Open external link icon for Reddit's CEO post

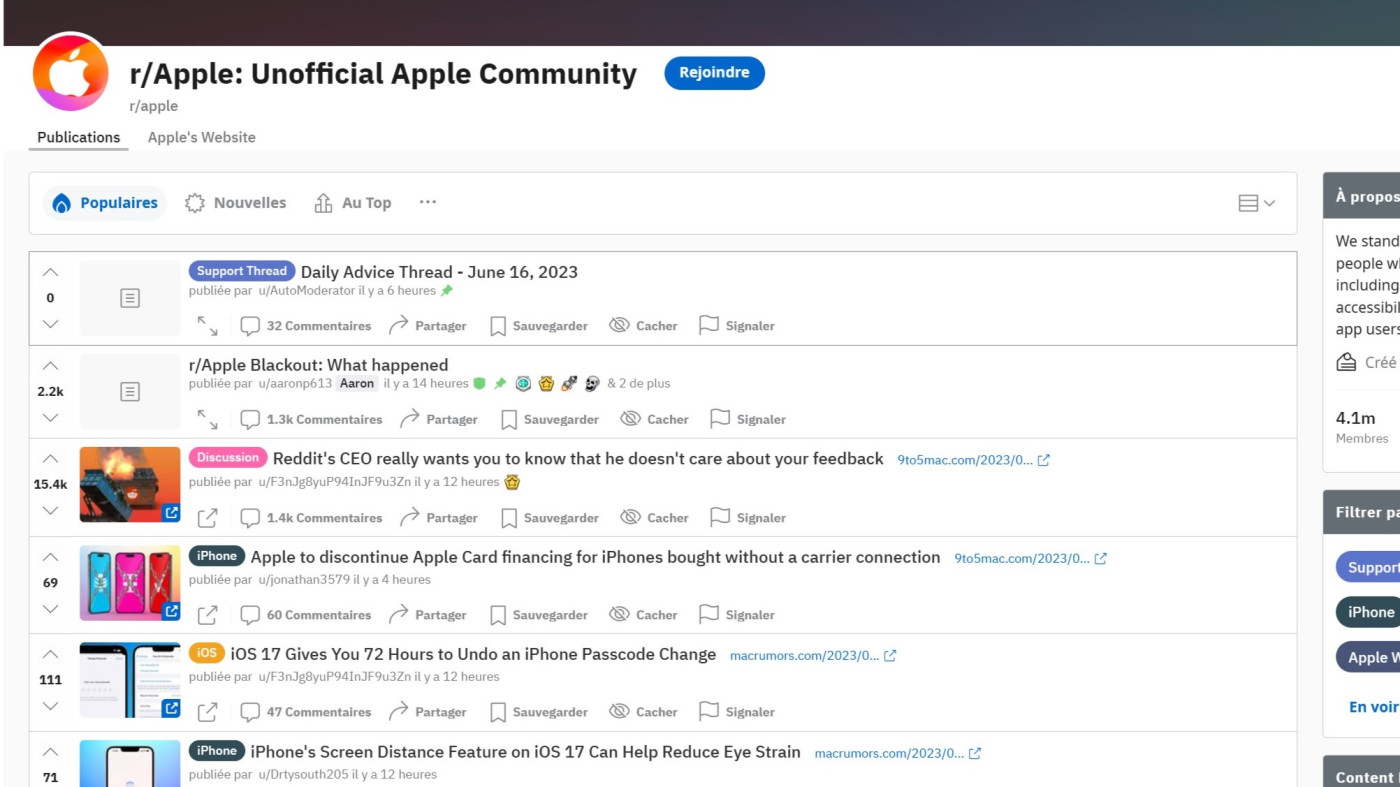point(207,518)
